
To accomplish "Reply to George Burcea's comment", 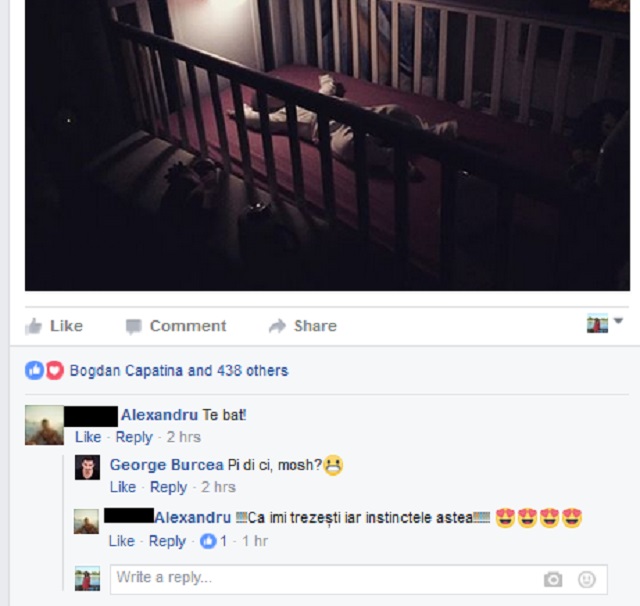I will coord(169,487).
